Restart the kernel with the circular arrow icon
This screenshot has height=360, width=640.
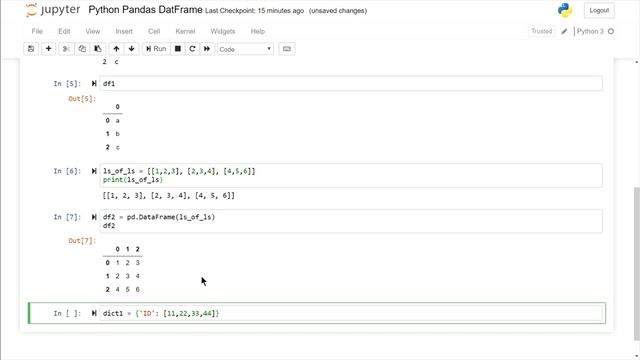(x=192, y=49)
